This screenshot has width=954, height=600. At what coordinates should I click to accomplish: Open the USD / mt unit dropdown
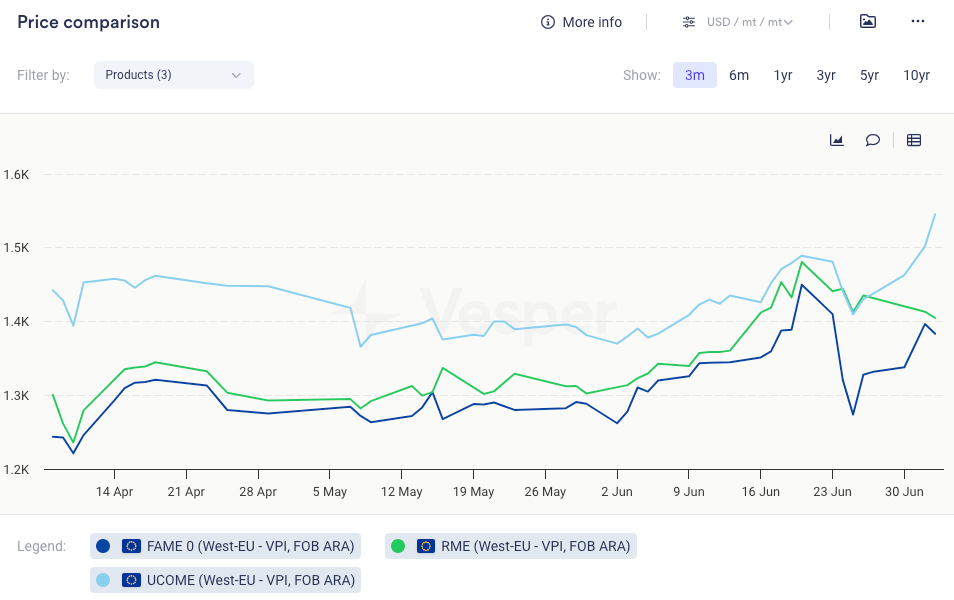click(749, 22)
